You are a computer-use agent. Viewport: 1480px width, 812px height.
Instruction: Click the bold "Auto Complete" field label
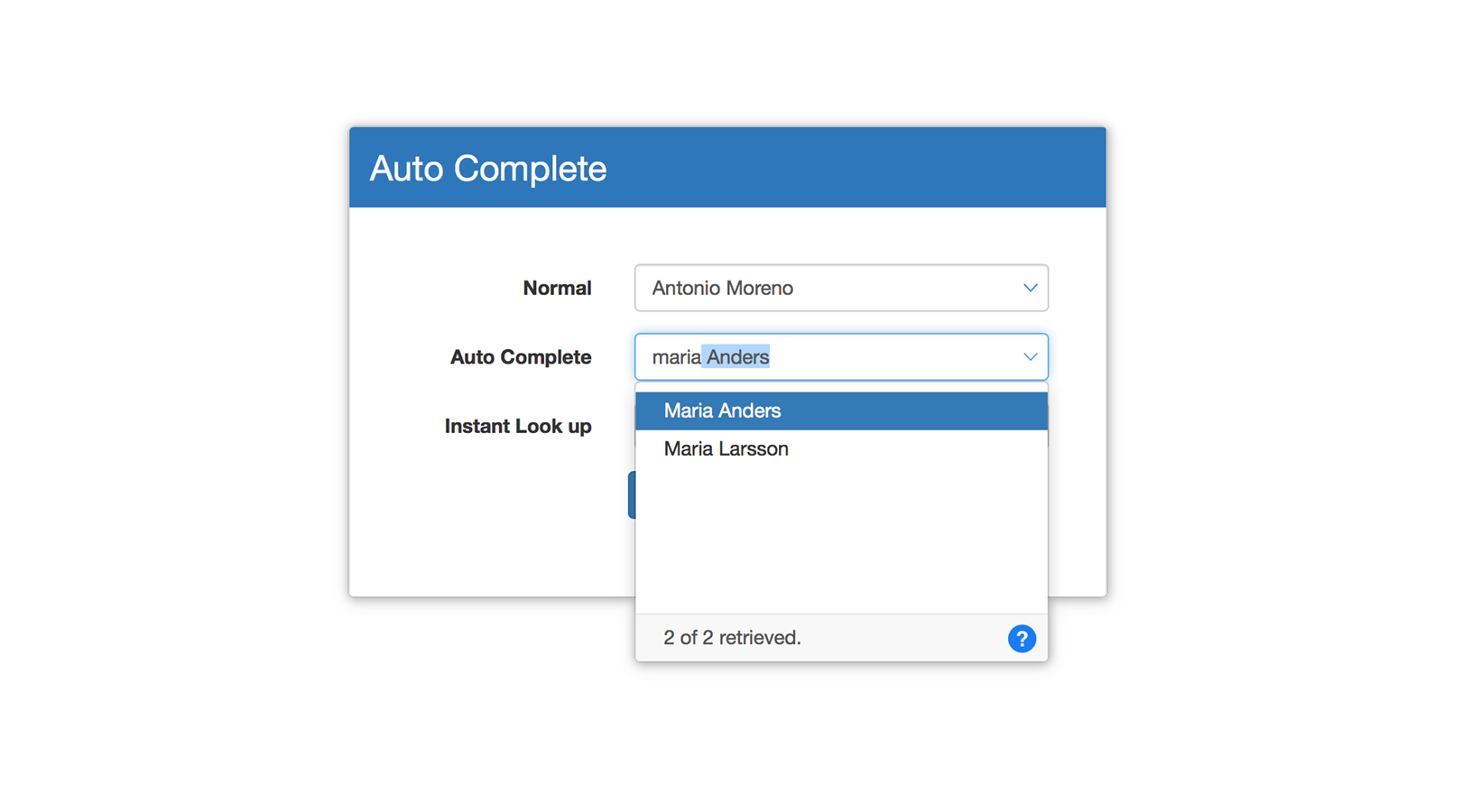[521, 357]
